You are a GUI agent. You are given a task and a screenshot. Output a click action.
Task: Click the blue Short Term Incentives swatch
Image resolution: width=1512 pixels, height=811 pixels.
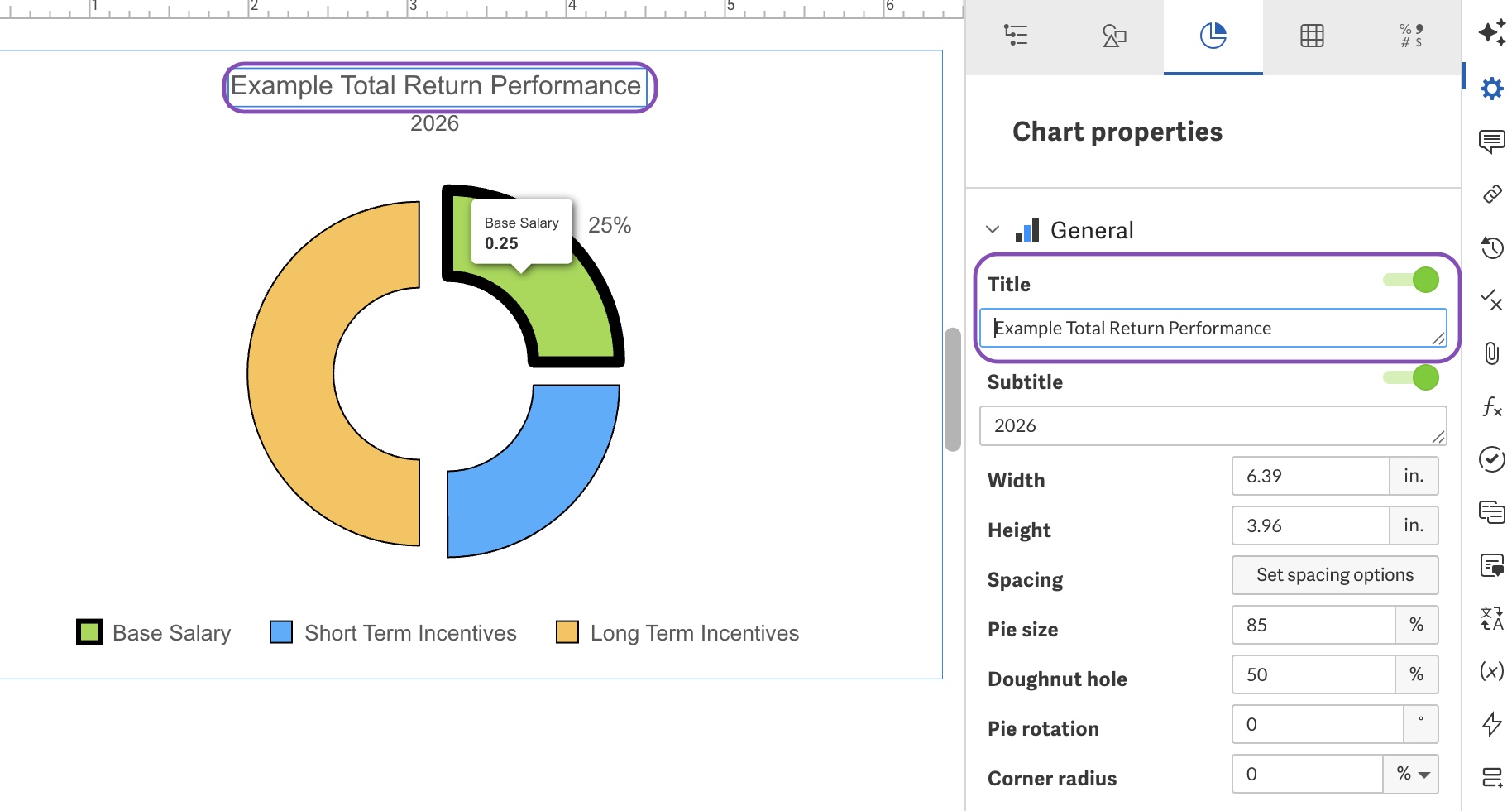pos(281,632)
